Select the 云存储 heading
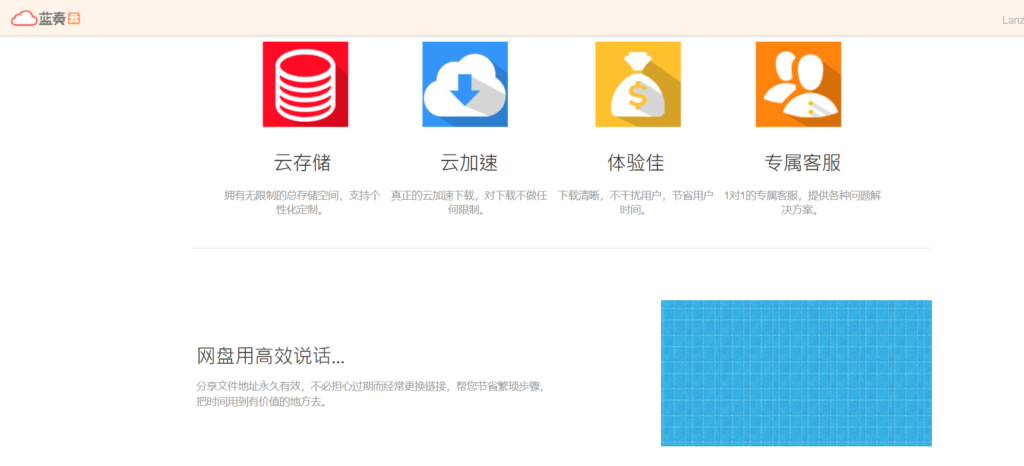The width and height of the screenshot is (1024, 466). 302,162
